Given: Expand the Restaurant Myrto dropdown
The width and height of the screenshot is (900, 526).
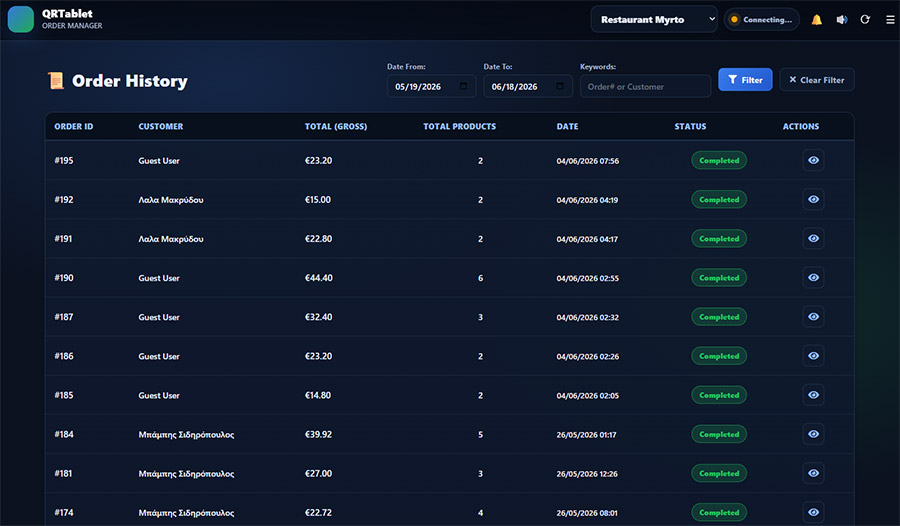Looking at the screenshot, I should [x=654, y=20].
